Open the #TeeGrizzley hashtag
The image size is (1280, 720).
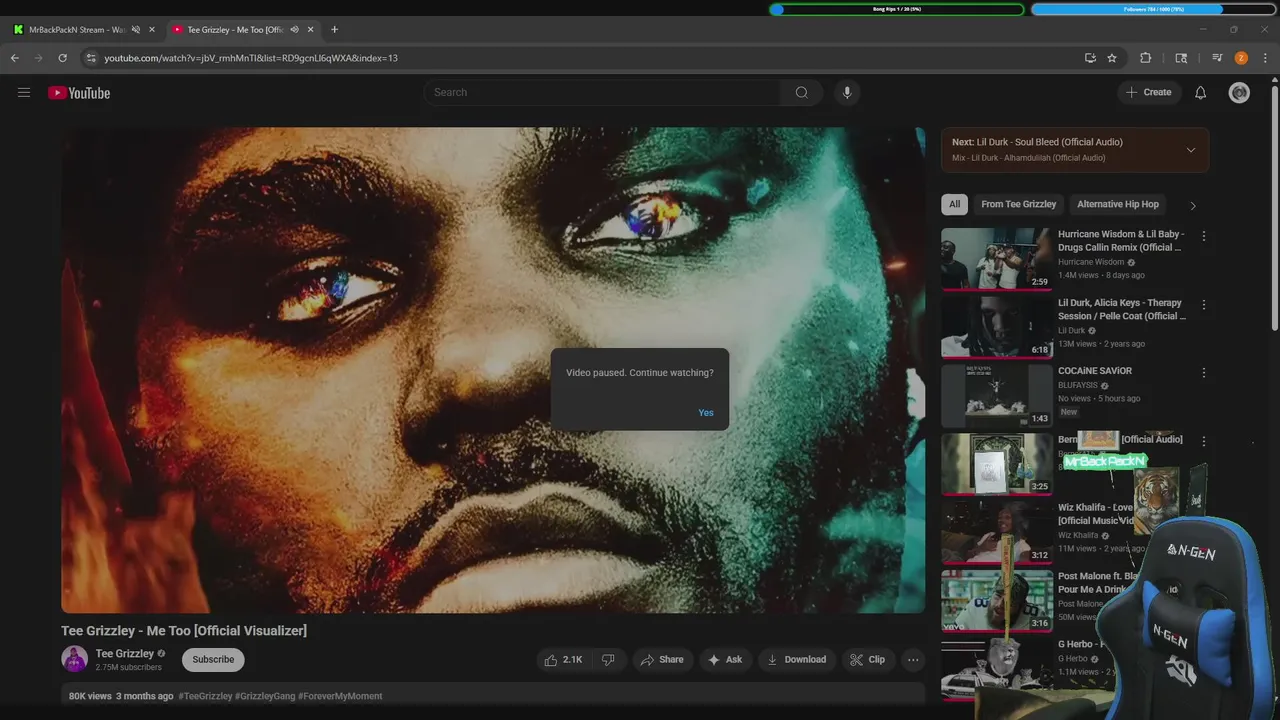point(205,696)
